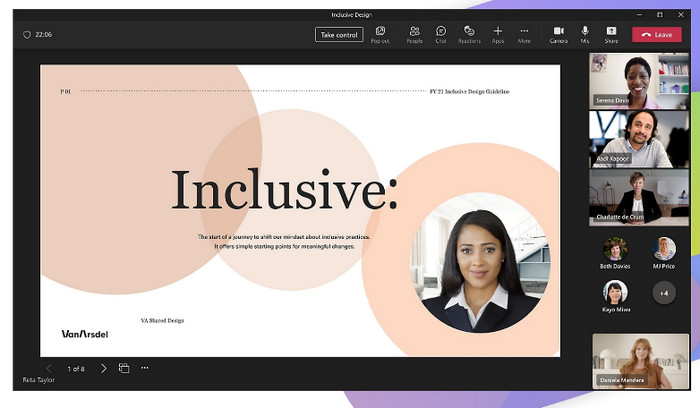
Task: Show the +4 more participants
Action: tap(664, 293)
